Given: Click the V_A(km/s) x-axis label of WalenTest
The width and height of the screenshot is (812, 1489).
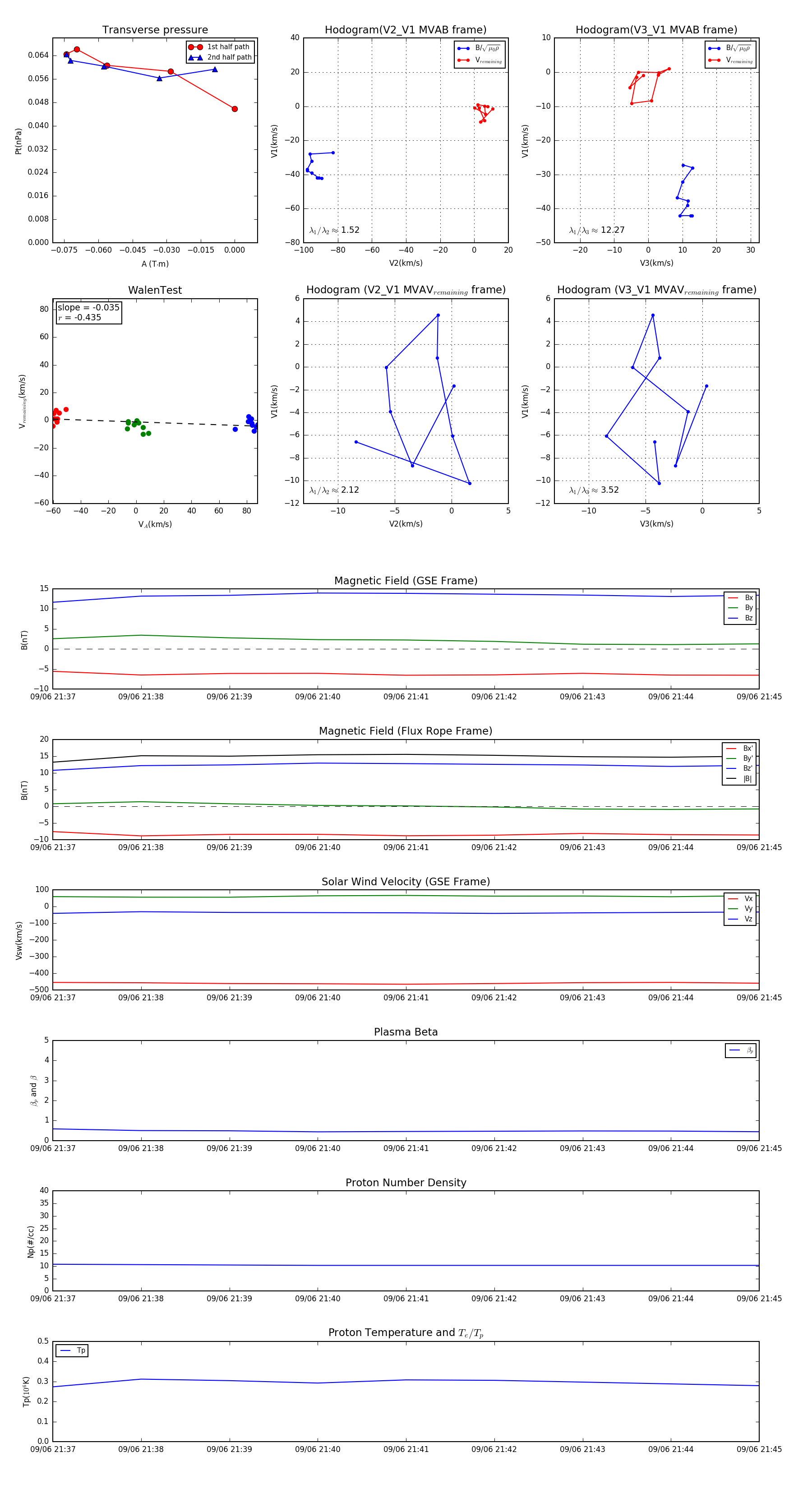Looking at the screenshot, I should [155, 524].
